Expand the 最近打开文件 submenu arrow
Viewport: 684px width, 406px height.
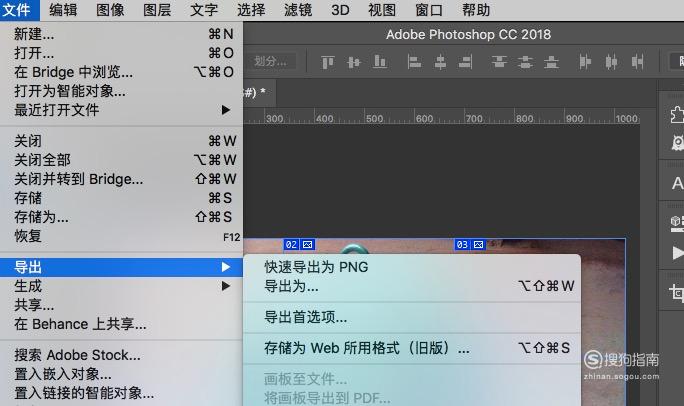coord(226,110)
